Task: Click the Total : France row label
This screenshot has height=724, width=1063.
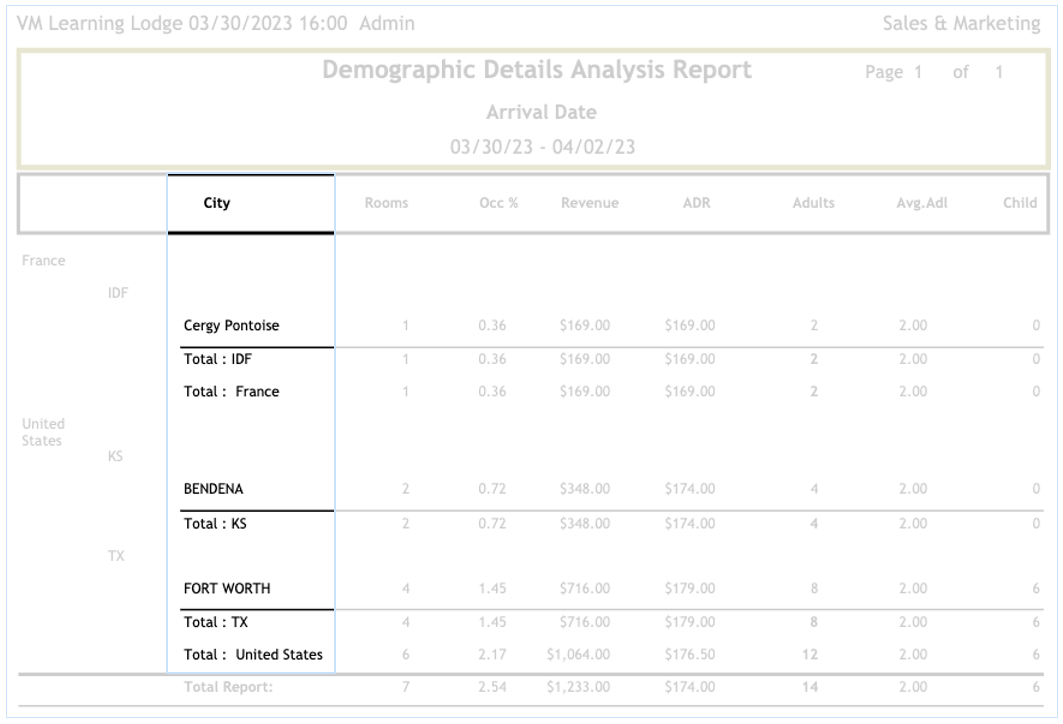Action: [231, 392]
